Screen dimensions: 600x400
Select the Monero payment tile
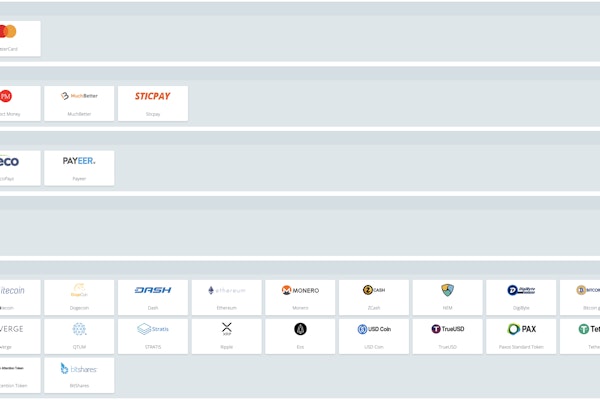pos(300,297)
